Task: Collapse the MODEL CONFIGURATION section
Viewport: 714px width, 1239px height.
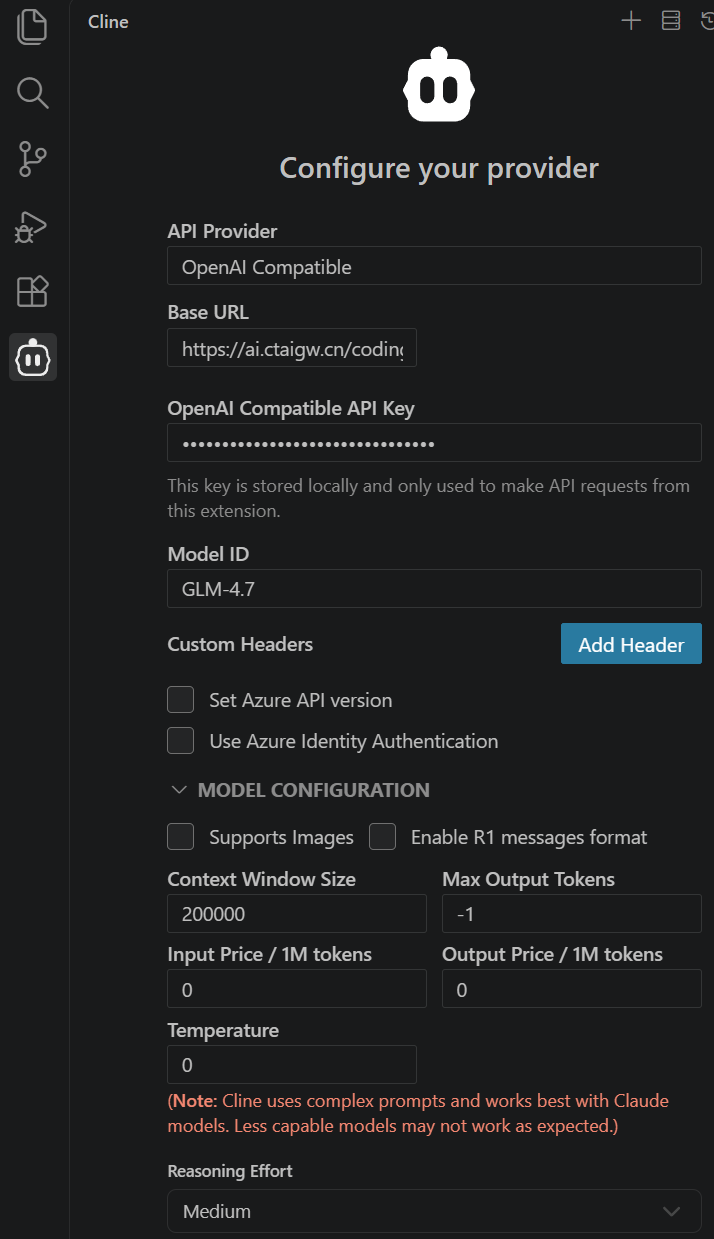Action: point(300,790)
